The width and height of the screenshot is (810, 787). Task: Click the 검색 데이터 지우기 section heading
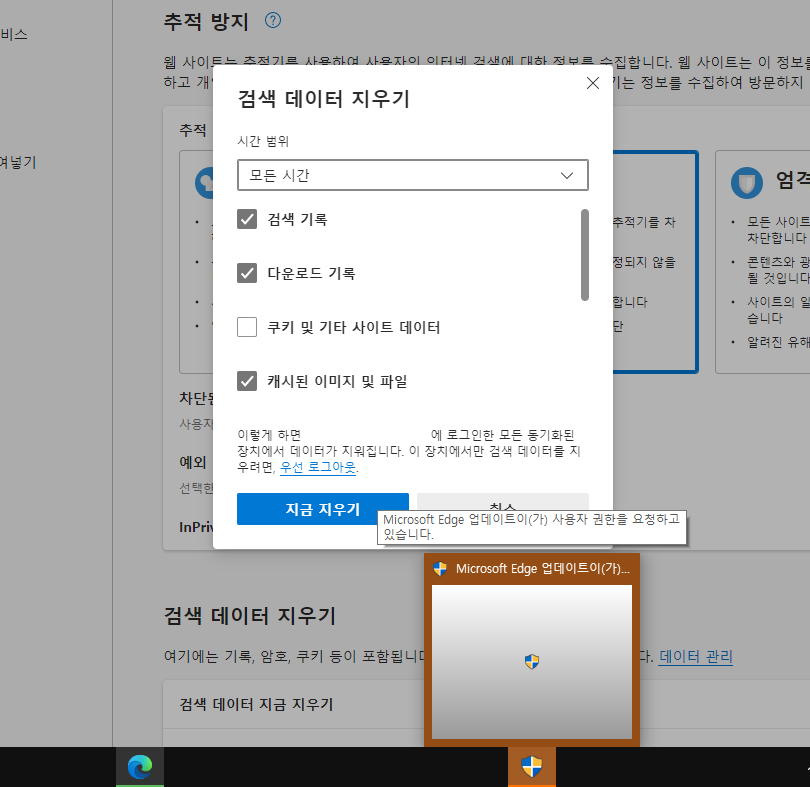coord(250,615)
